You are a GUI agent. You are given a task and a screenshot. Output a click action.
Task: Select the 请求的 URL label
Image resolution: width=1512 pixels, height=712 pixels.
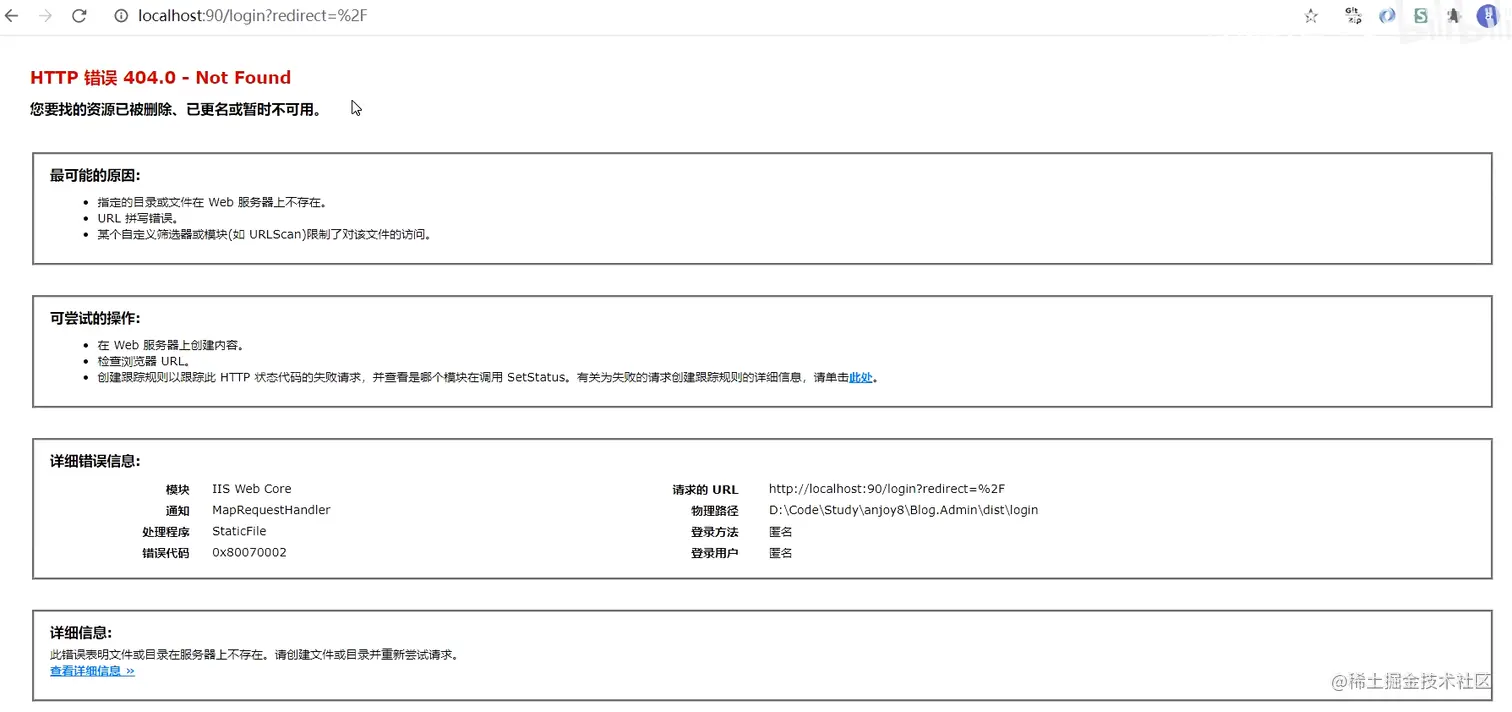[x=705, y=490]
